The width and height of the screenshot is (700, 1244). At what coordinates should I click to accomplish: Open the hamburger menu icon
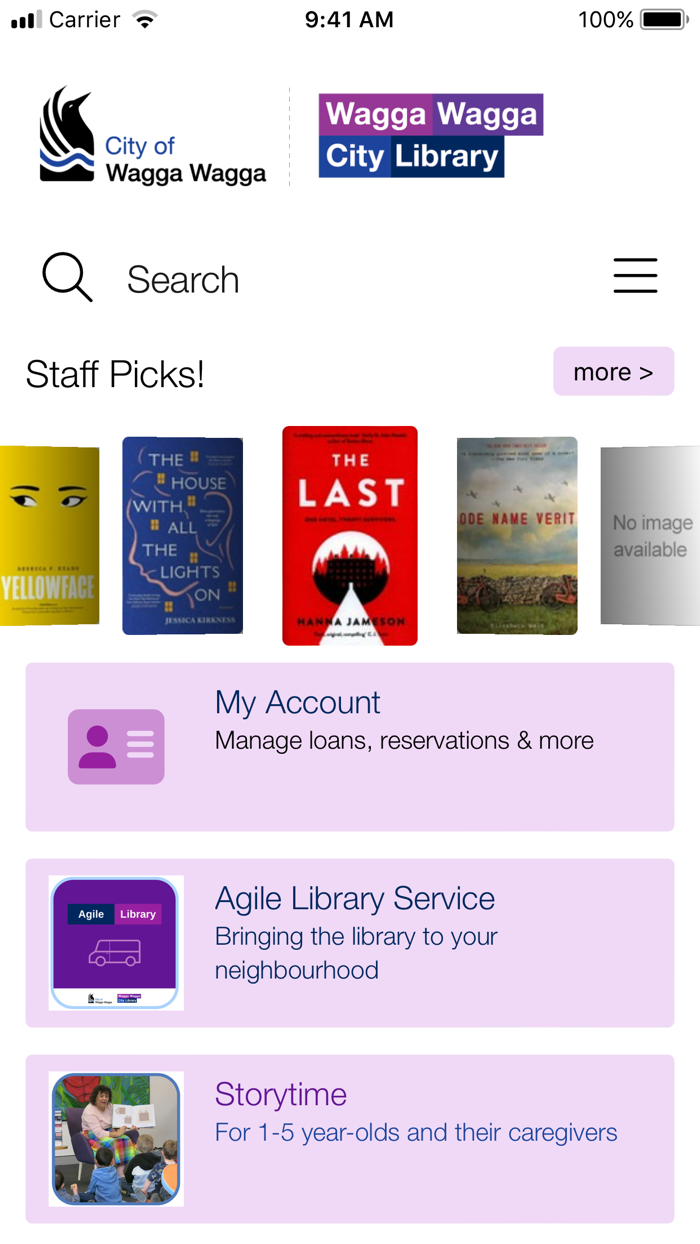click(x=635, y=275)
